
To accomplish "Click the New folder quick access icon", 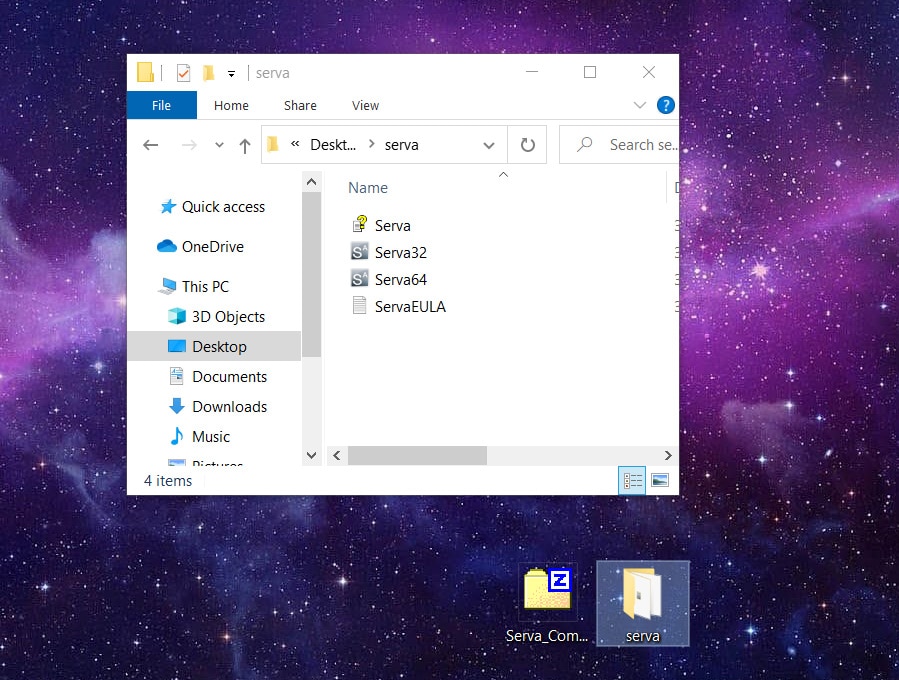I will pos(208,73).
